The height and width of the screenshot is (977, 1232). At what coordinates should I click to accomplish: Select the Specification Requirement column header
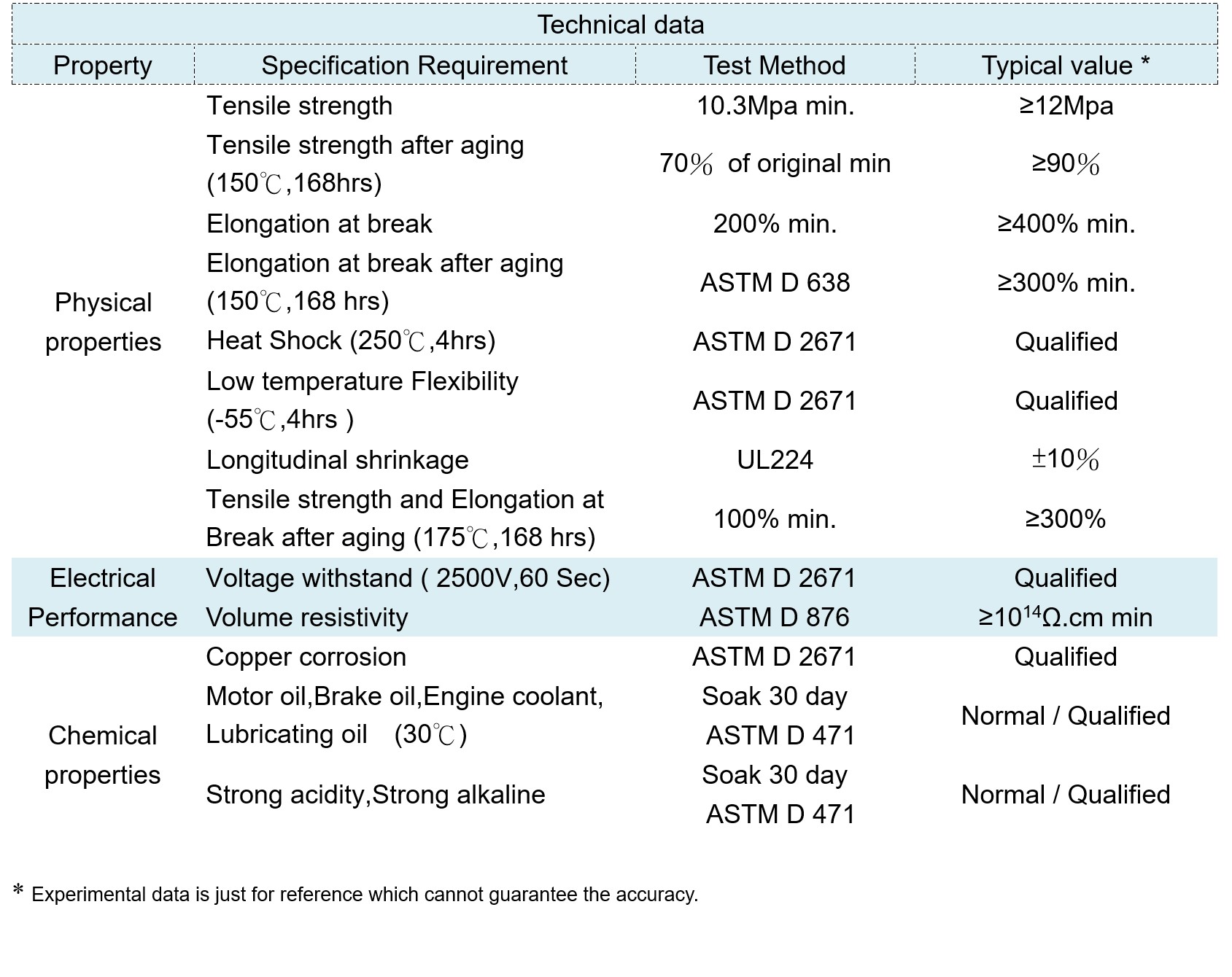pyautogui.click(x=414, y=66)
